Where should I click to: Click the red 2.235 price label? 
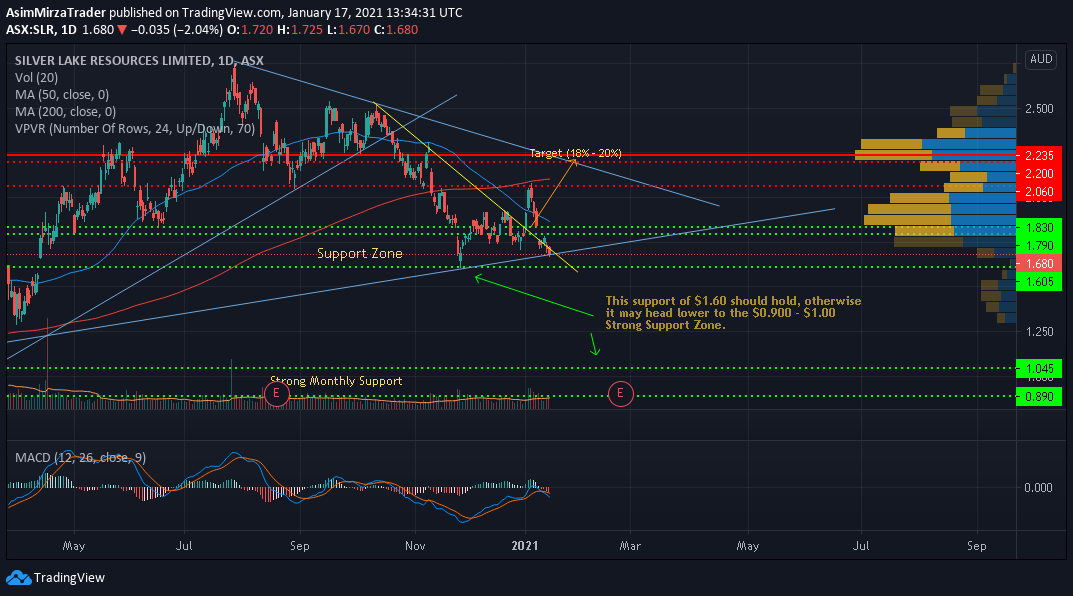click(x=1039, y=155)
